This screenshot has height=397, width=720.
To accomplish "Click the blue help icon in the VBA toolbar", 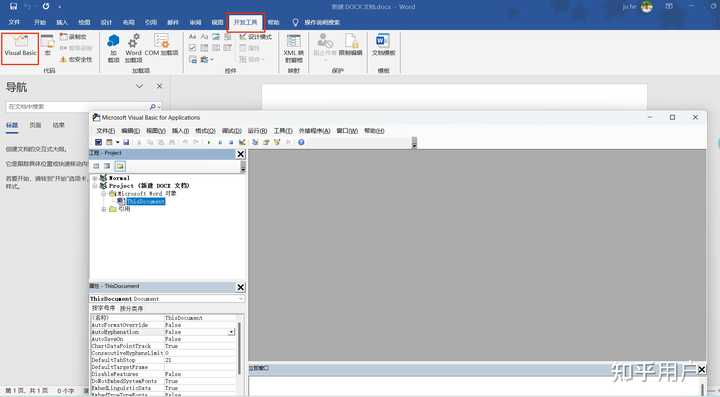I will point(301,142).
